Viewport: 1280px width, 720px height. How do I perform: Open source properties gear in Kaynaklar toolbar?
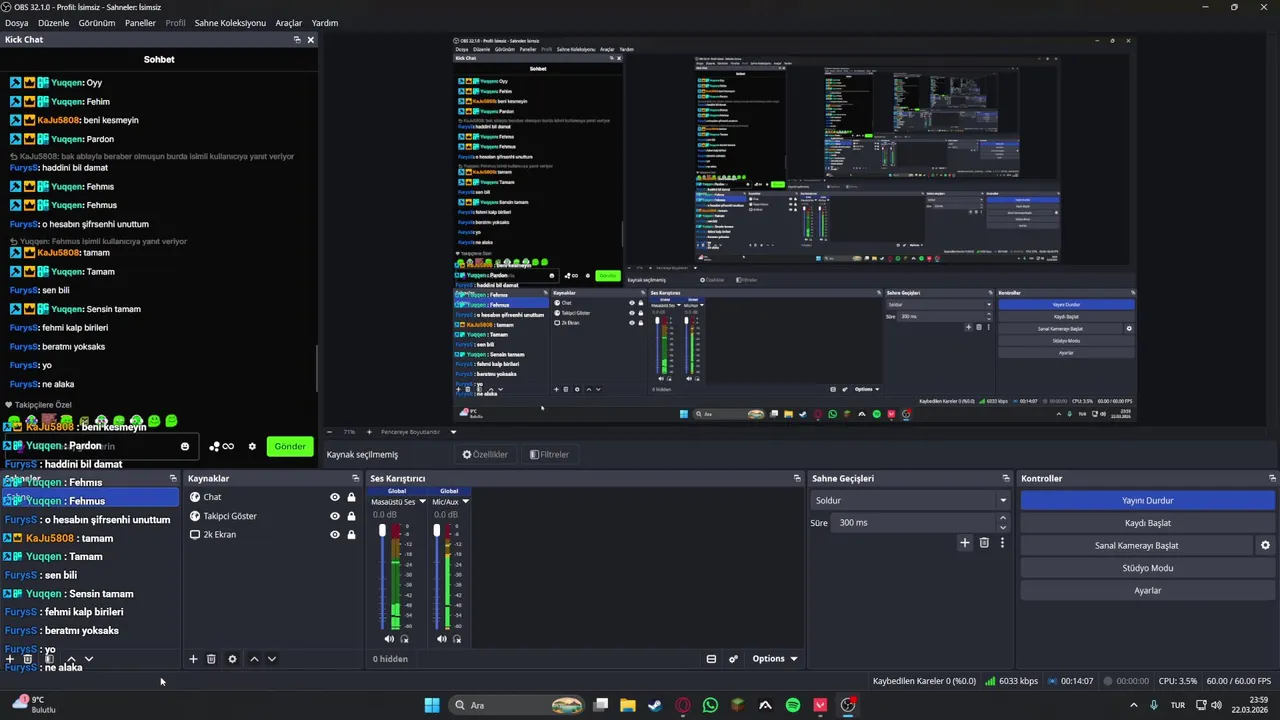pos(232,659)
